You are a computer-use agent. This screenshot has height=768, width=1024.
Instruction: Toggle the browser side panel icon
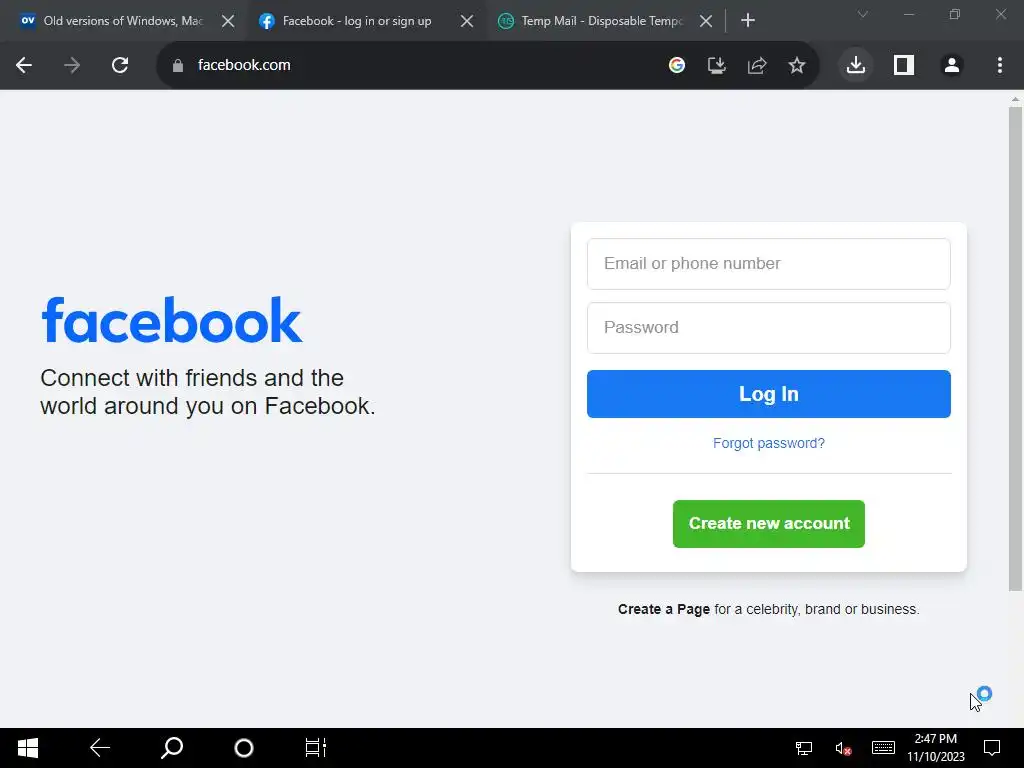[x=904, y=65]
